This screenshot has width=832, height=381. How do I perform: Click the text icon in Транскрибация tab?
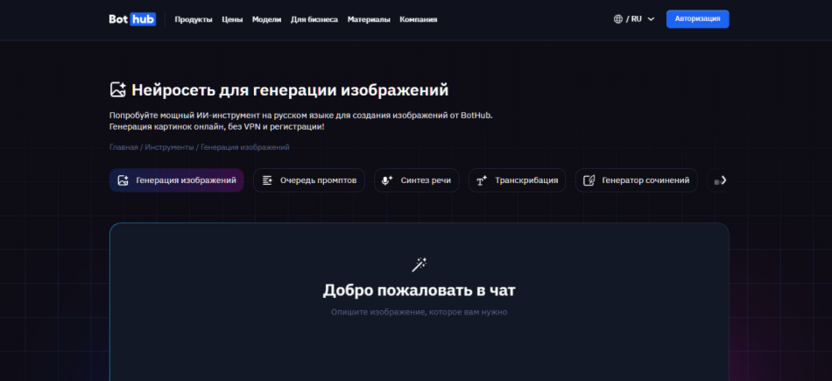tap(481, 181)
